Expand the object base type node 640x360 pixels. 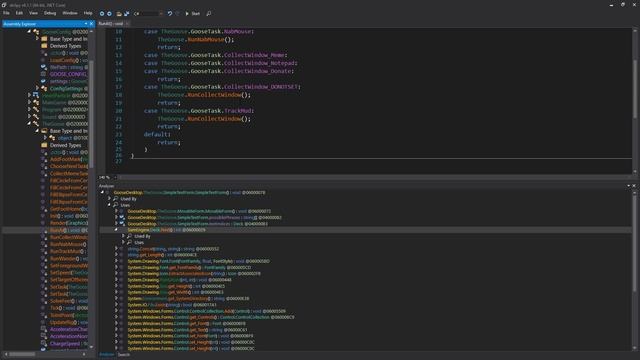(45, 138)
